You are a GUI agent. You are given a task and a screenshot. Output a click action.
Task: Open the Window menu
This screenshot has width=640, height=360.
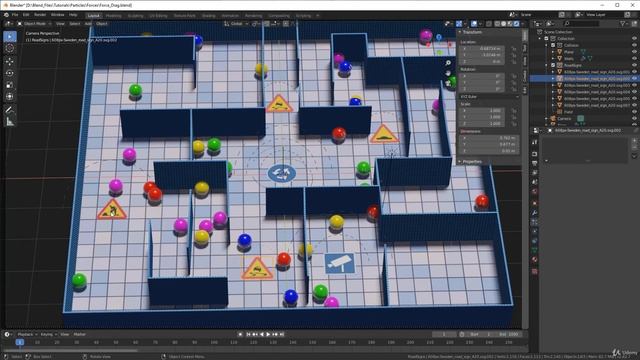click(x=58, y=15)
